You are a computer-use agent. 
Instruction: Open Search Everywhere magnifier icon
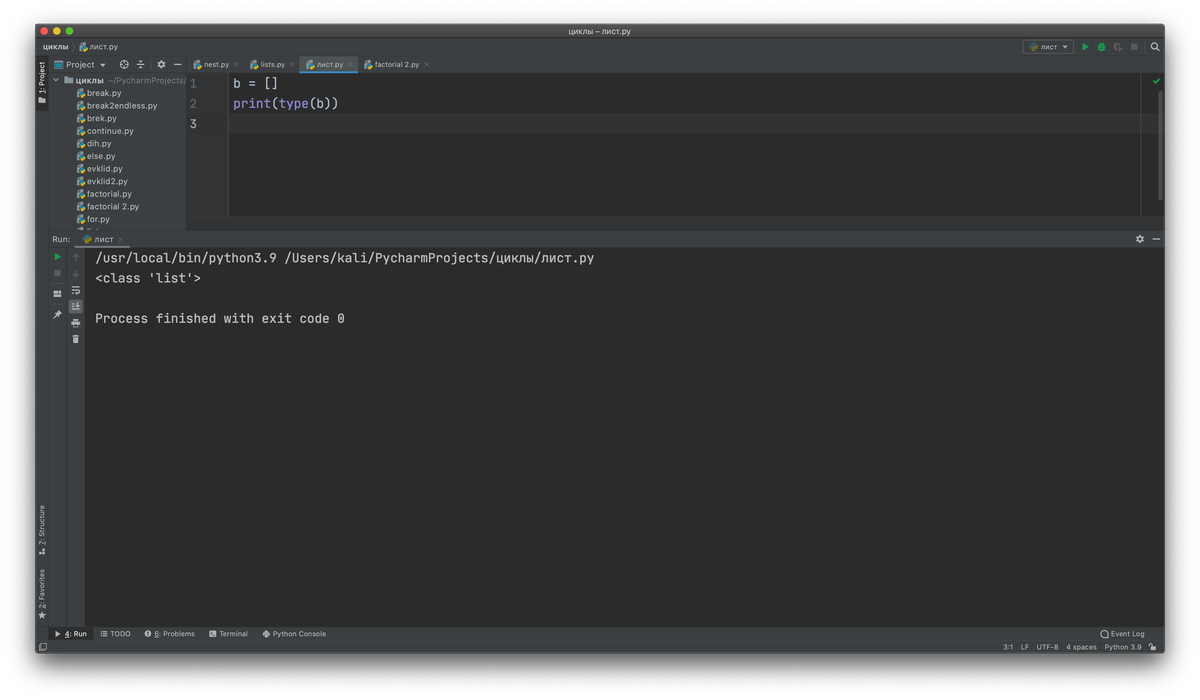click(x=1155, y=47)
